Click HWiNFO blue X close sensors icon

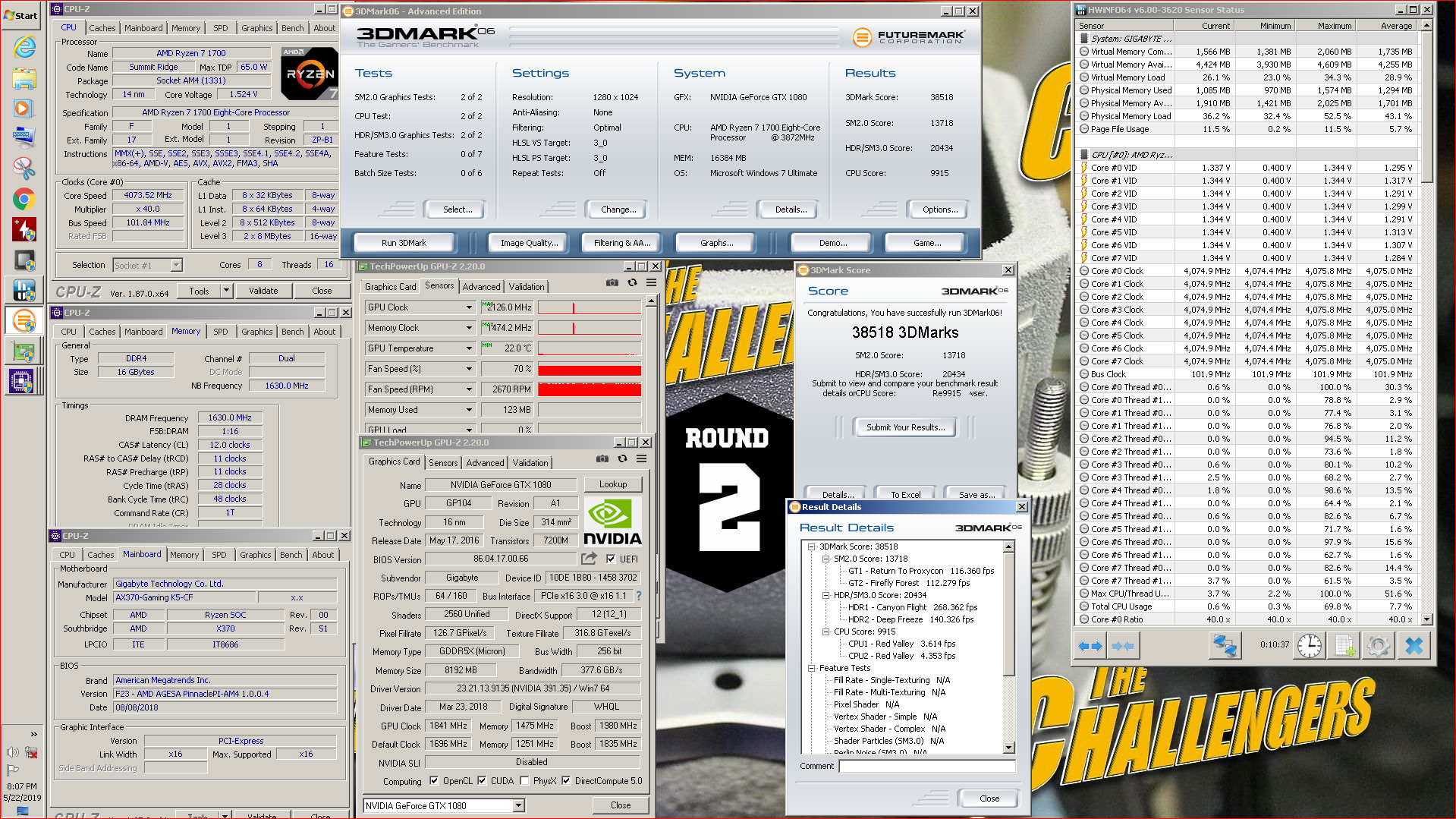[1414, 646]
